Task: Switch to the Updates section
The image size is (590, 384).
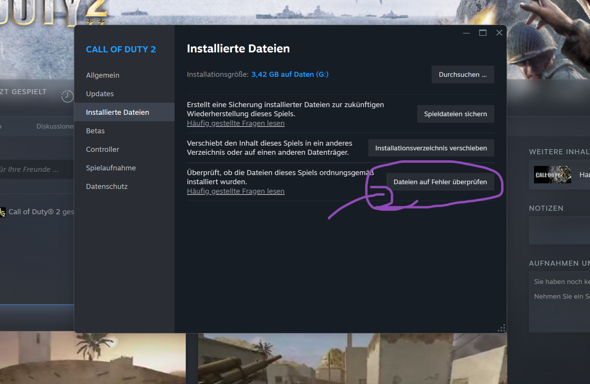Action: (x=100, y=94)
